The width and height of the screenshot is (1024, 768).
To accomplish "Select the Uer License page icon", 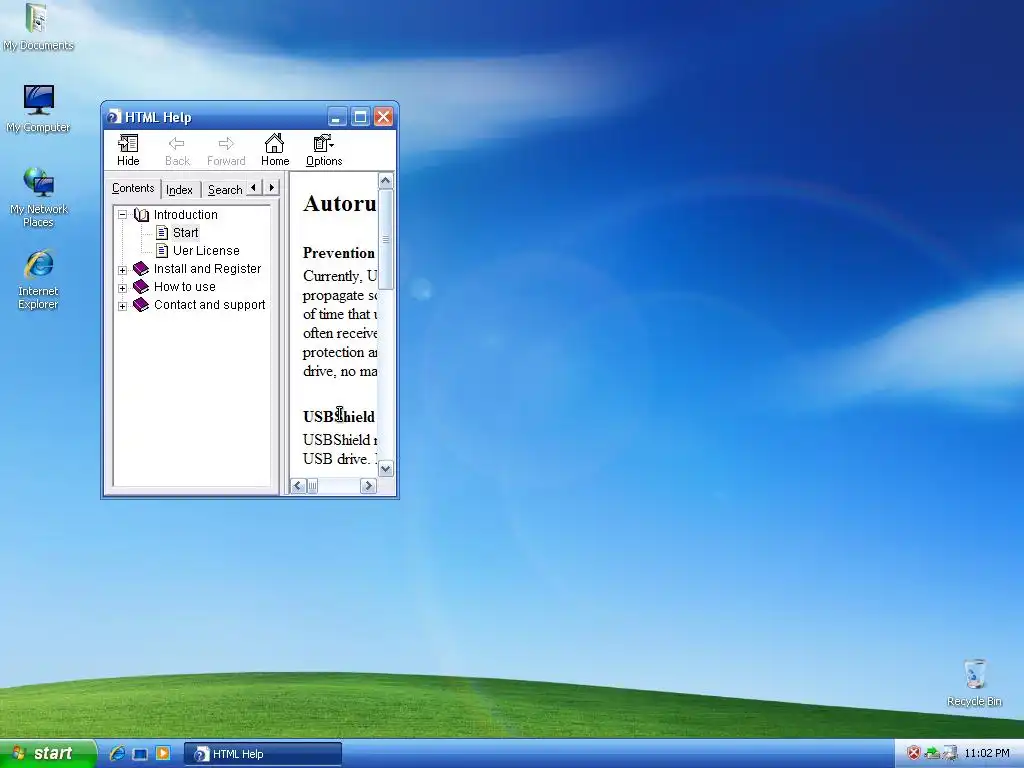I will coord(162,251).
